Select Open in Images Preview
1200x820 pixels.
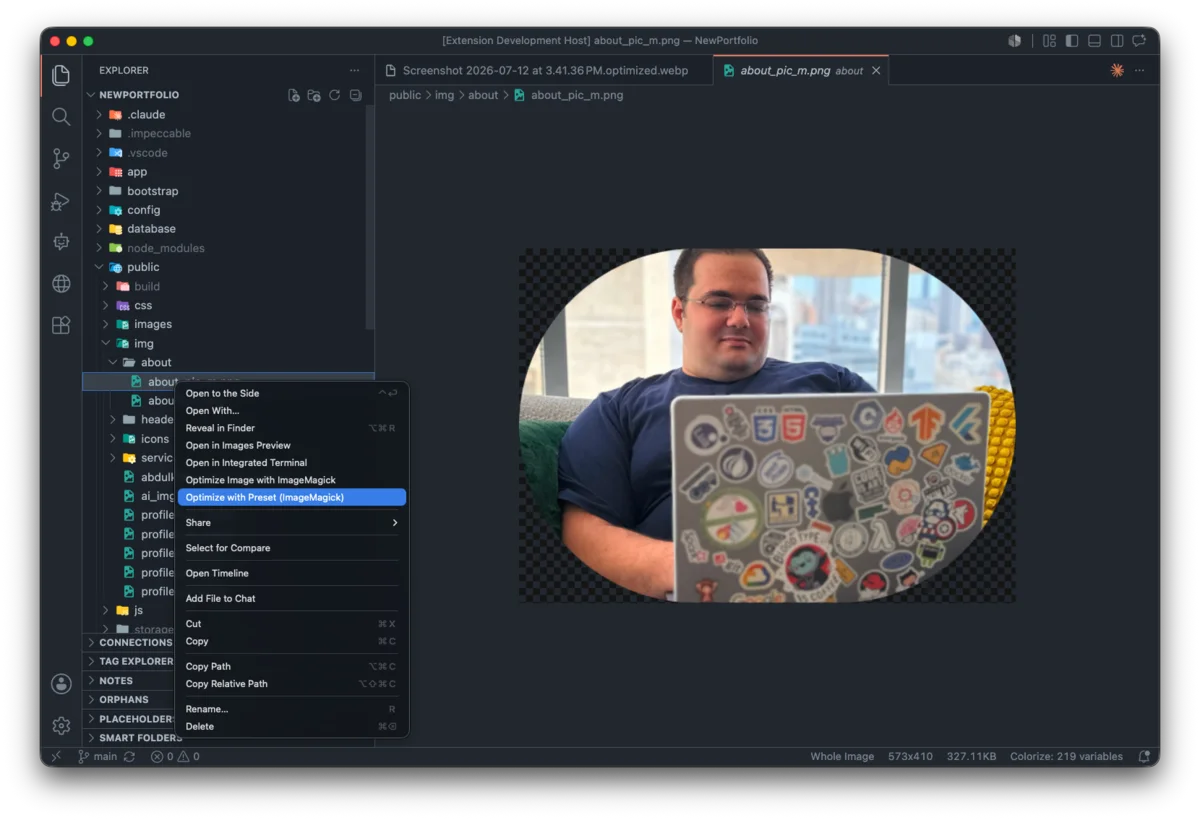pos(291,445)
